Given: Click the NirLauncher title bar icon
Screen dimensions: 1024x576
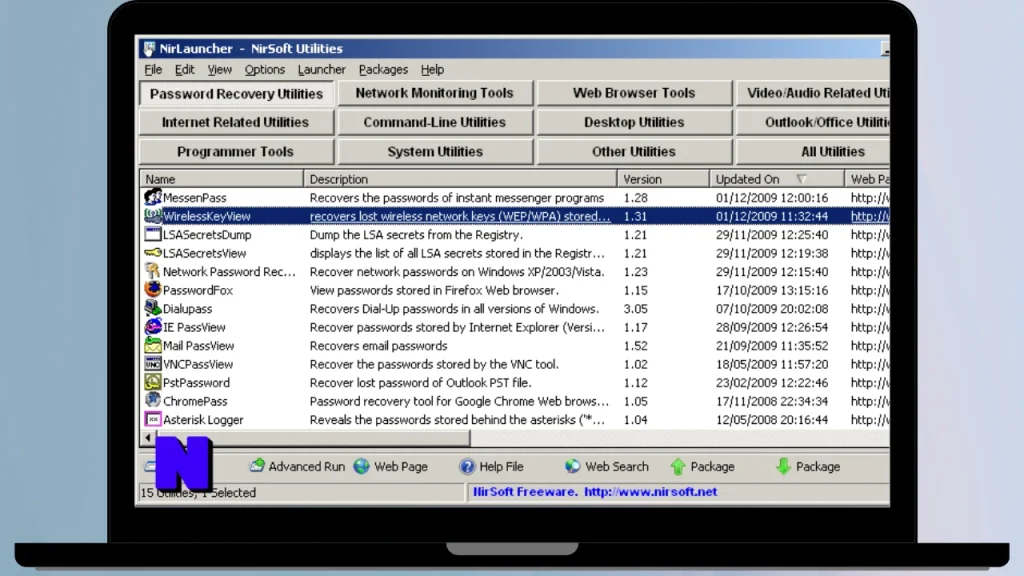Looking at the screenshot, I should 149,48.
